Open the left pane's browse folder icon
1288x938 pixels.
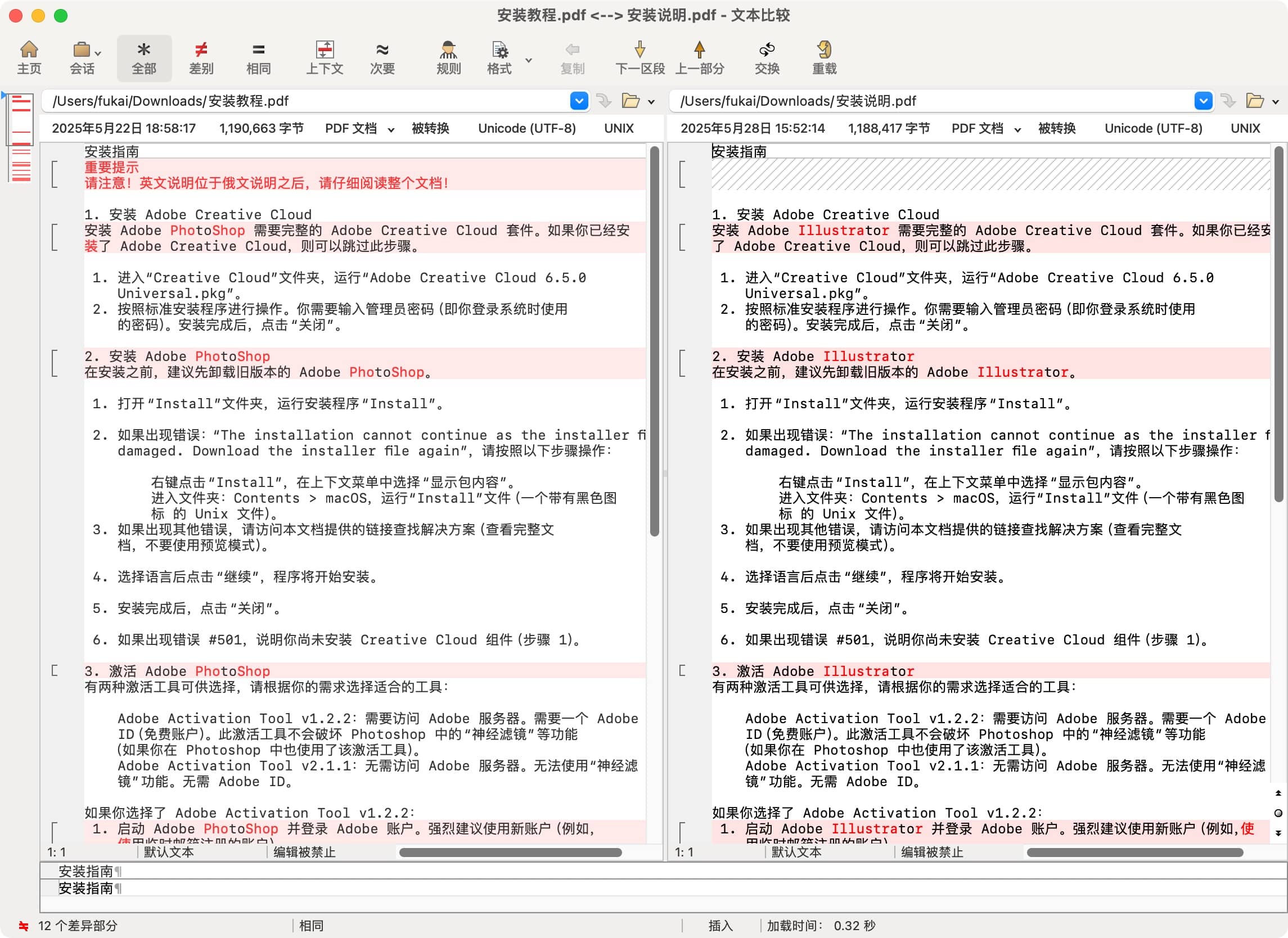pyautogui.click(x=631, y=101)
